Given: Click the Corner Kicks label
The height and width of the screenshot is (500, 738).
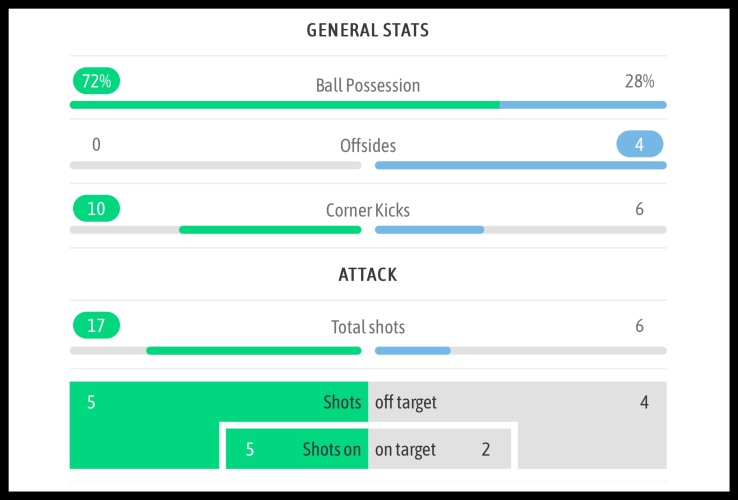Looking at the screenshot, I should tap(368, 210).
